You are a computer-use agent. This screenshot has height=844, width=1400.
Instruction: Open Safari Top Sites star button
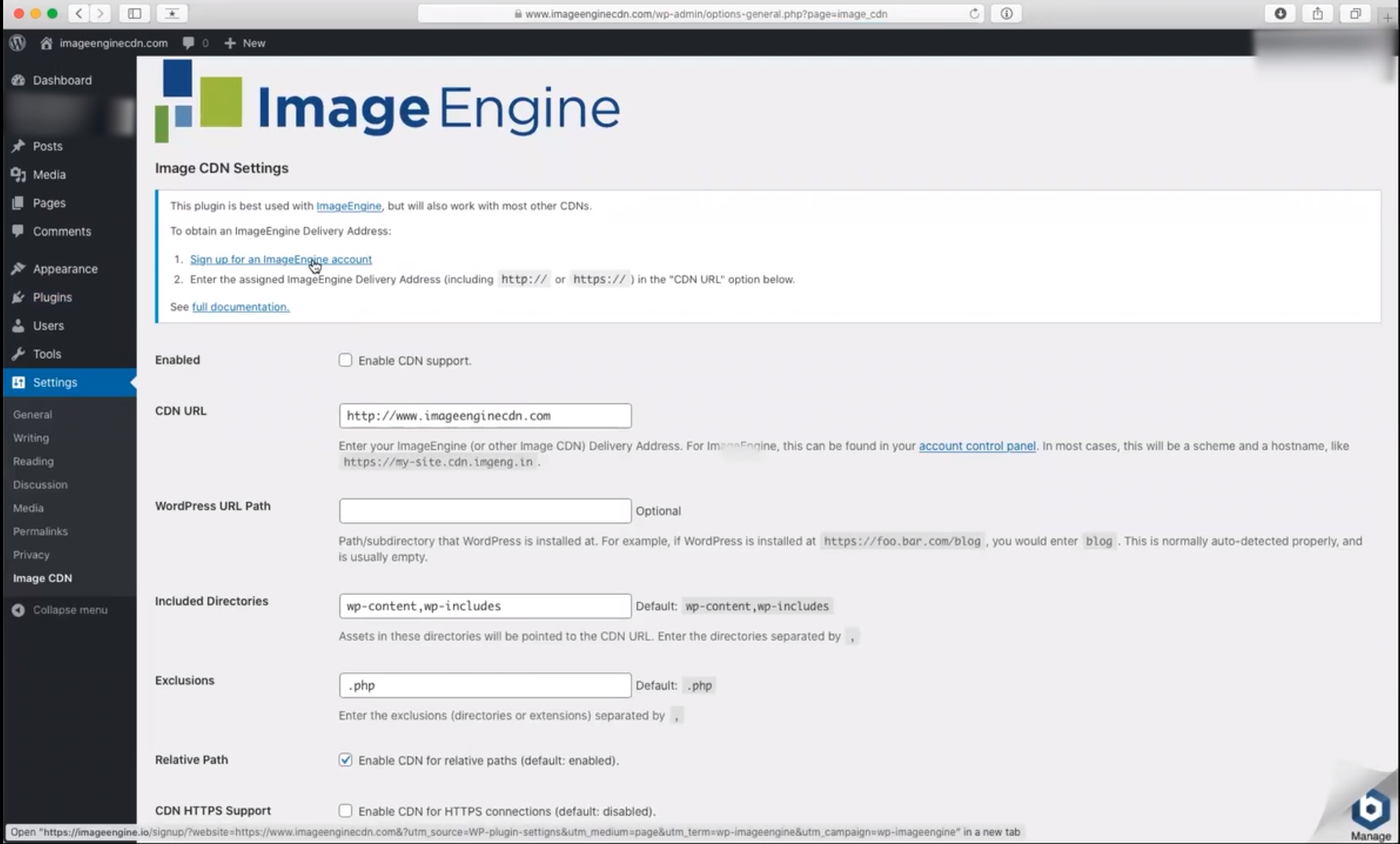click(172, 13)
